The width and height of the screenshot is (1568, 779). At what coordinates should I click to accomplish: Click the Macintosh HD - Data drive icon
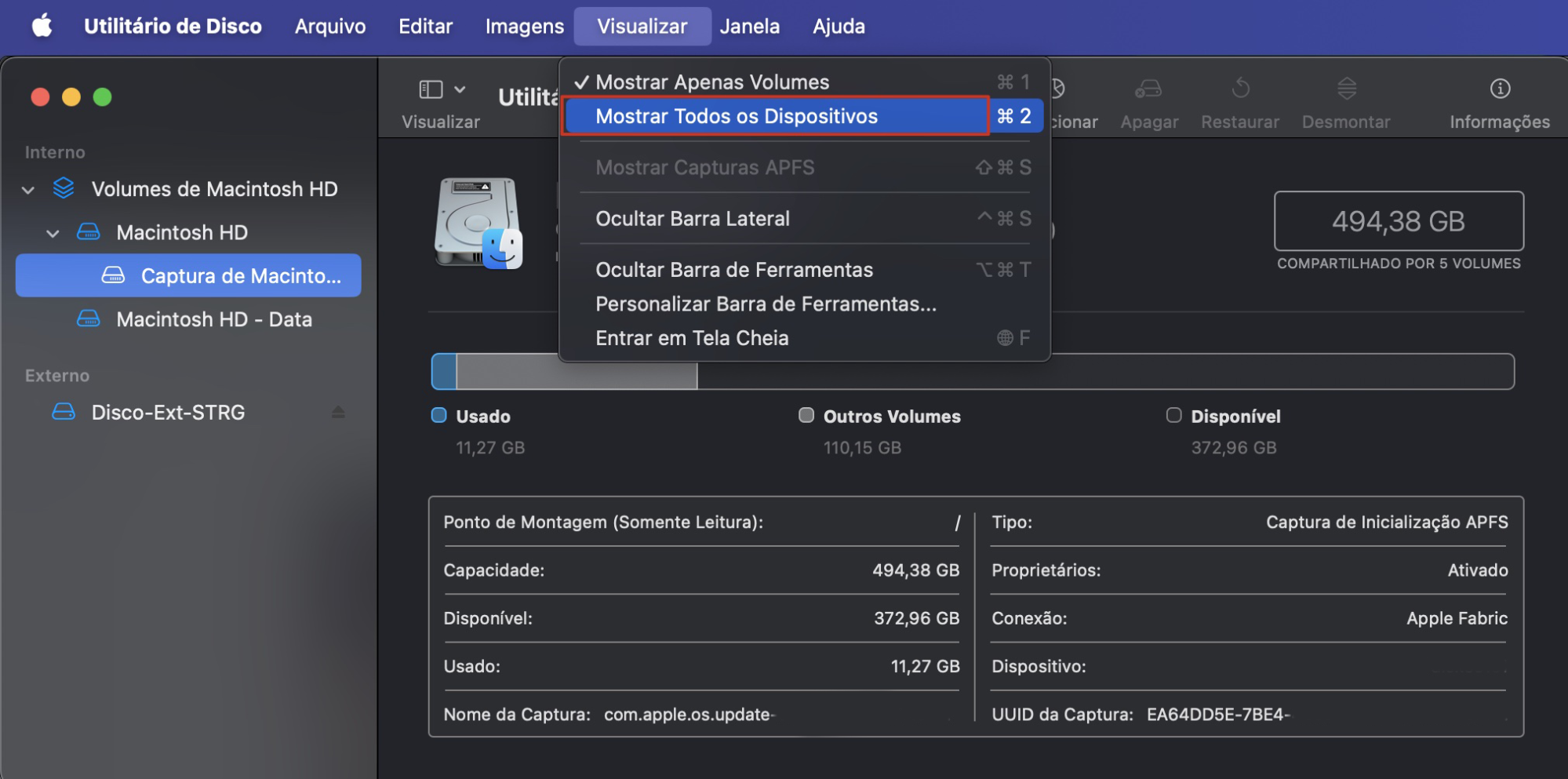pos(89,319)
